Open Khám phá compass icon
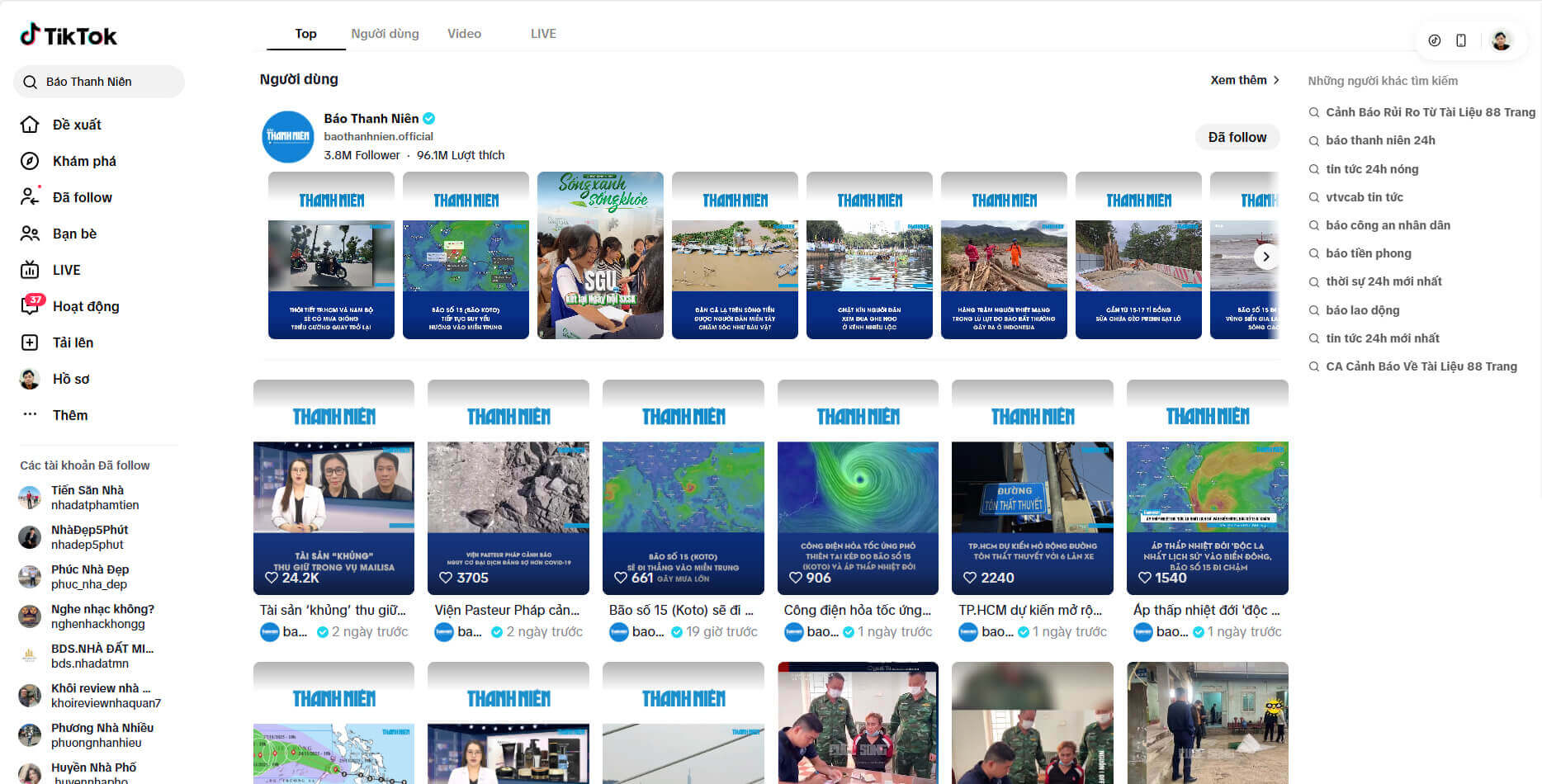Screen dimensions: 1542x784 (x=30, y=161)
